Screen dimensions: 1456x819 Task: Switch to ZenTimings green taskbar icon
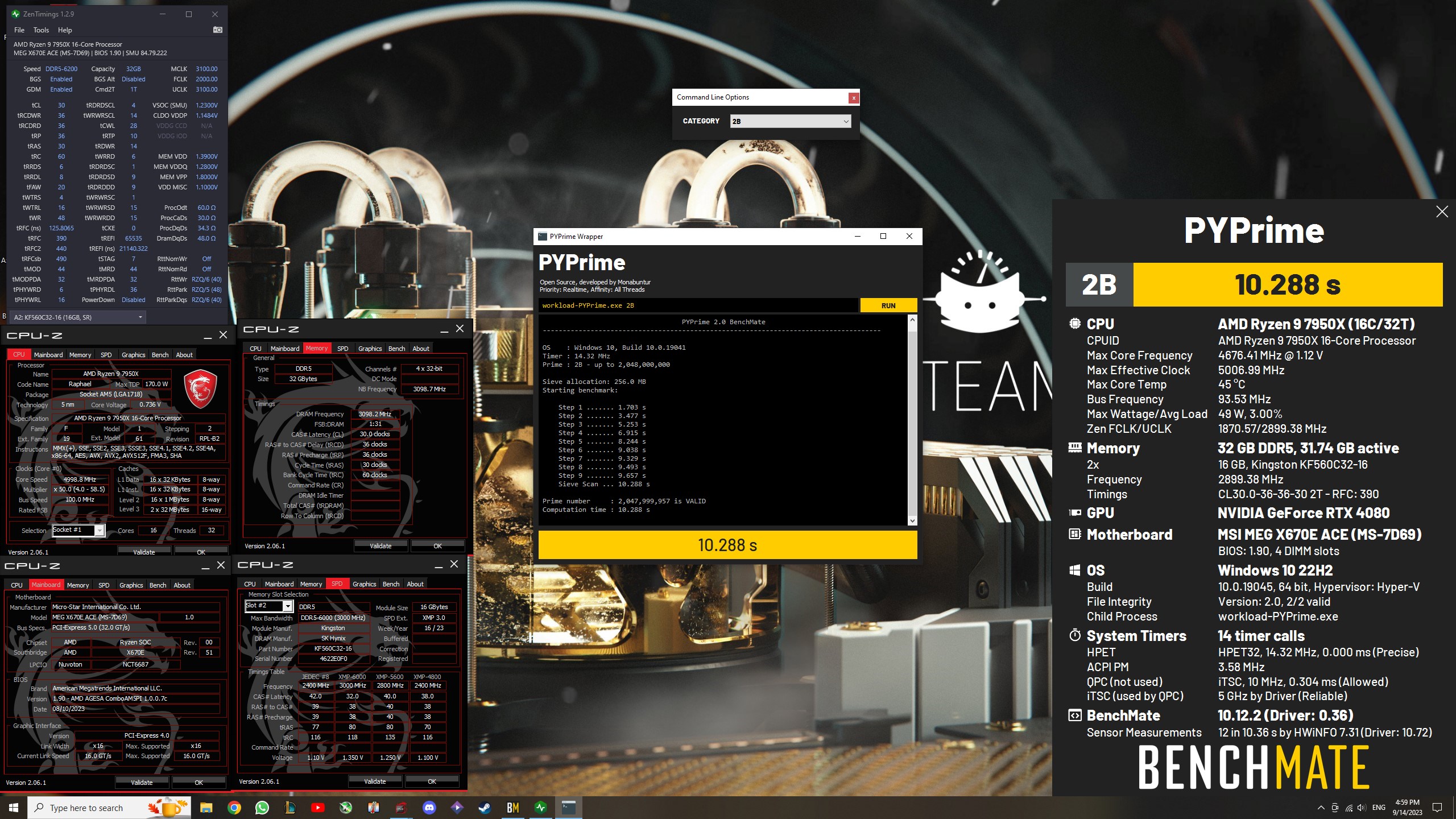540,807
